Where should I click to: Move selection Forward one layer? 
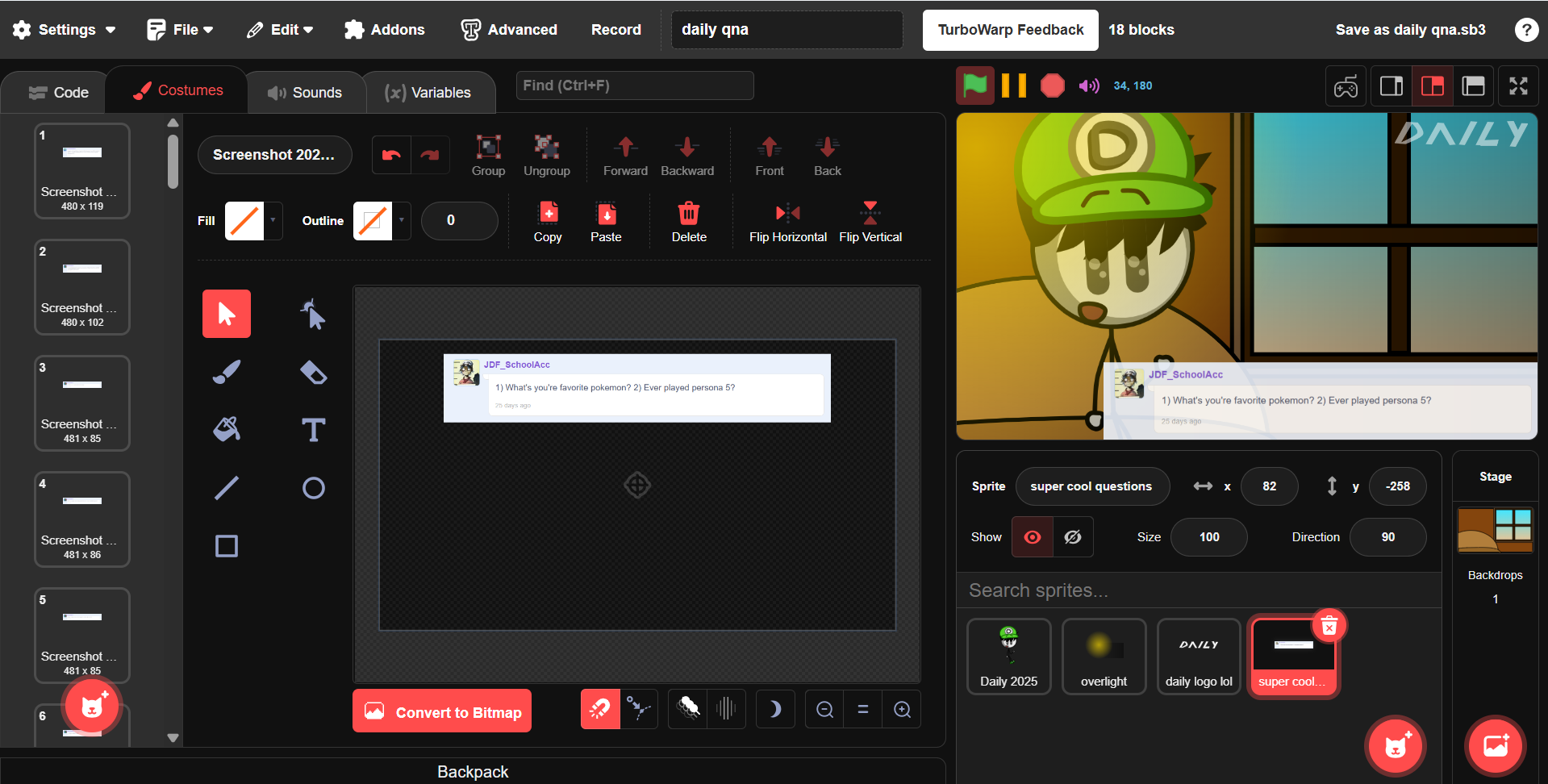625,156
